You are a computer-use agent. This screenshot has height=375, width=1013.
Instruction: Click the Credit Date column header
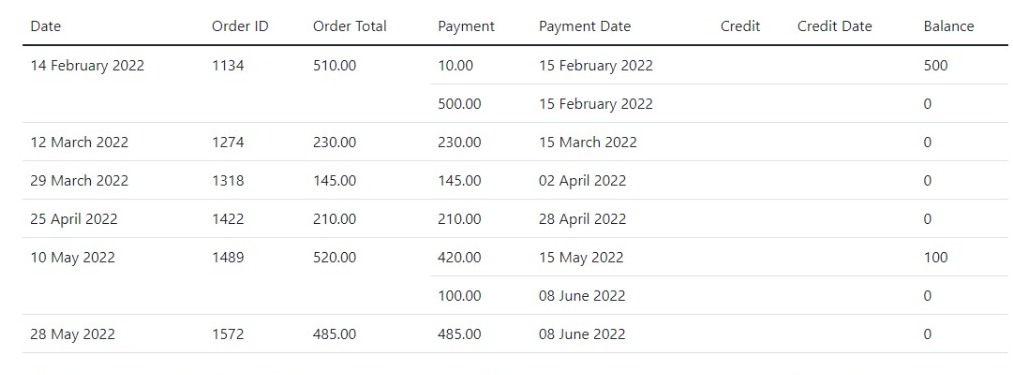834,27
